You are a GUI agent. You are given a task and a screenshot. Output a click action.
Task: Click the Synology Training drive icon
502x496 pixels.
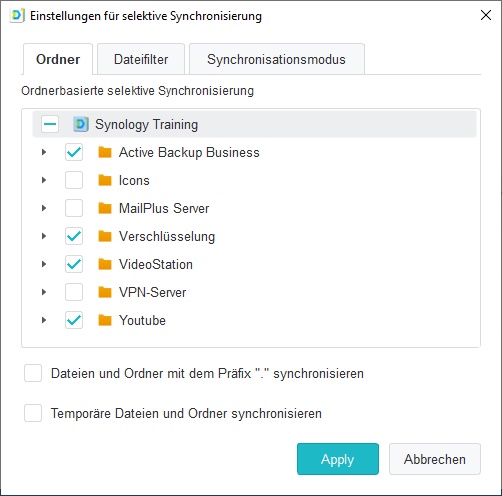81,124
